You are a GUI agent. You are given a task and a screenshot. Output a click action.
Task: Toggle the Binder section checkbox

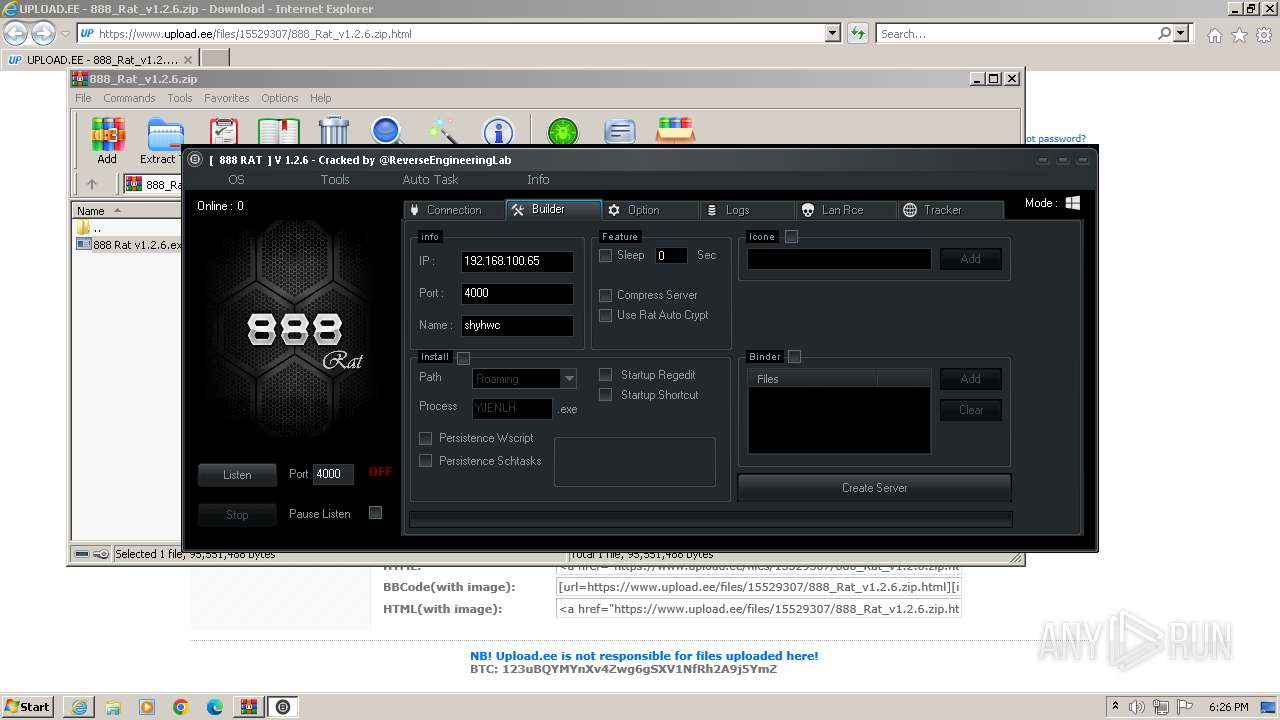(794, 357)
